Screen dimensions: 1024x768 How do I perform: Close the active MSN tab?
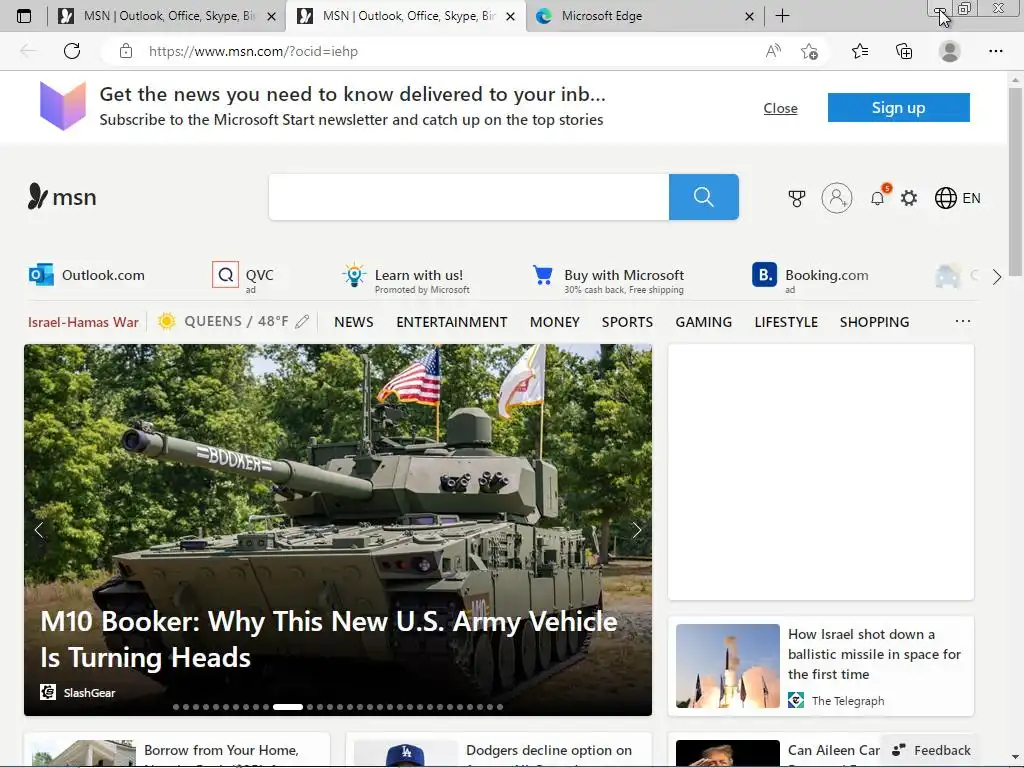pyautogui.click(x=511, y=16)
